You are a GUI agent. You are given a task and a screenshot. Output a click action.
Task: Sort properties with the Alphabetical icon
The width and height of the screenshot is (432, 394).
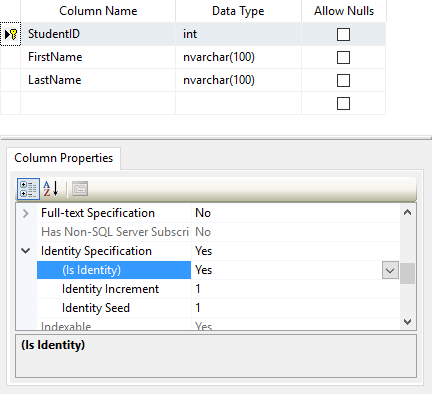coord(51,189)
